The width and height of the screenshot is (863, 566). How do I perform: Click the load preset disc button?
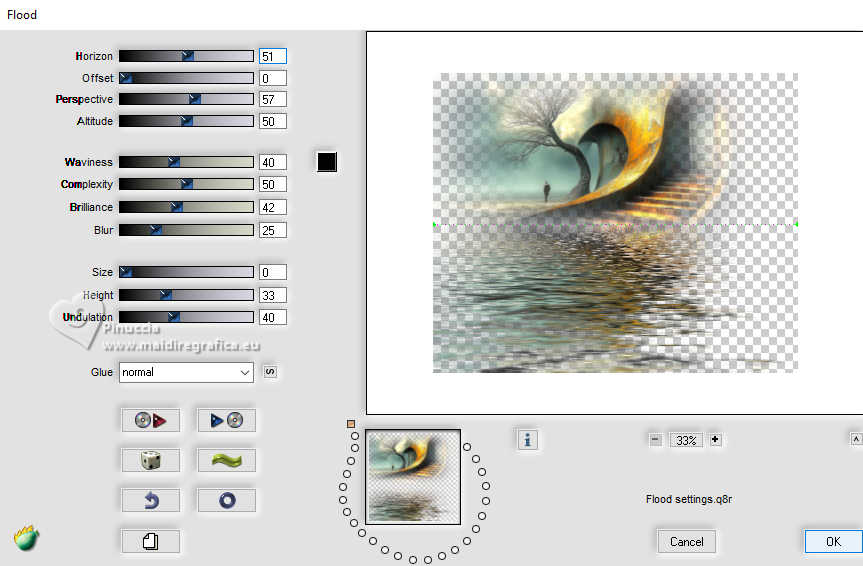150,421
